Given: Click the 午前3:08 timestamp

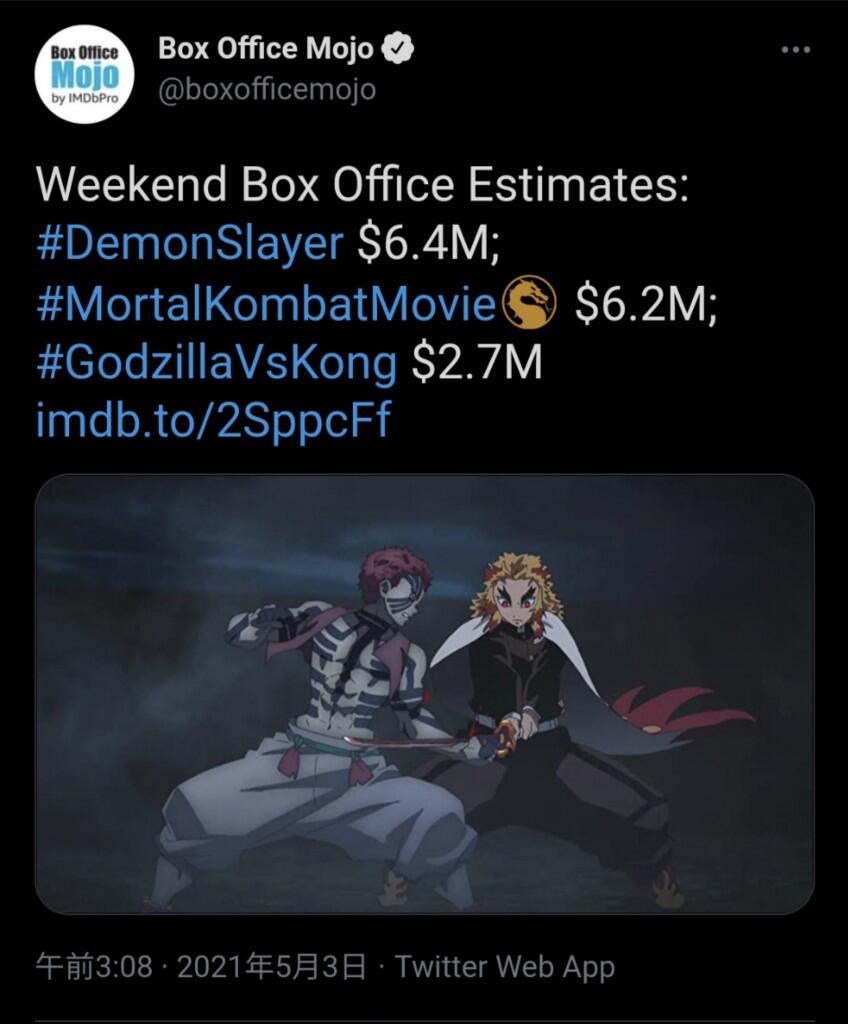Looking at the screenshot, I should (x=94, y=967).
